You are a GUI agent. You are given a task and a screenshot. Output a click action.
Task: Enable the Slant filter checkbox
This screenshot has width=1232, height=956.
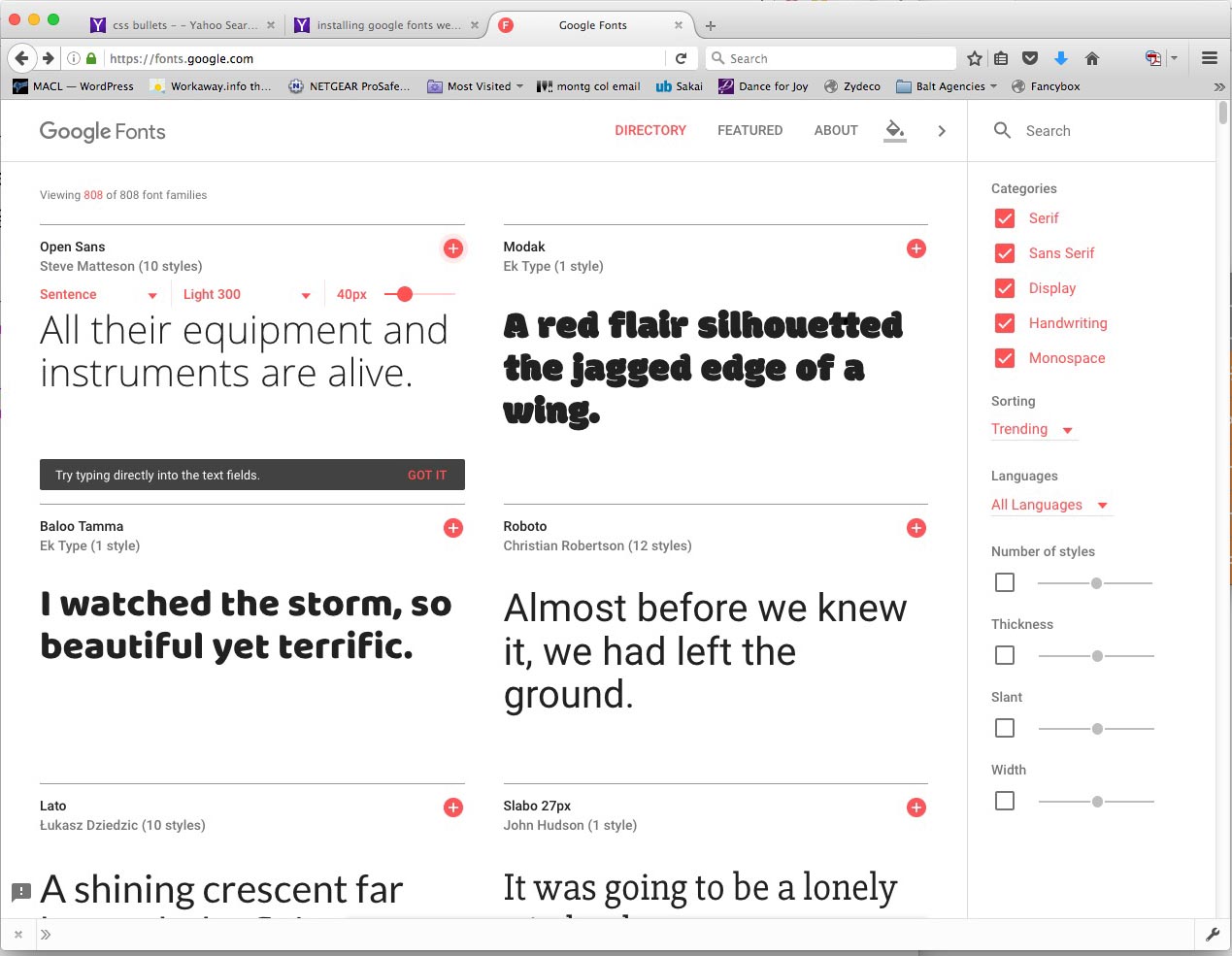[1005, 728]
